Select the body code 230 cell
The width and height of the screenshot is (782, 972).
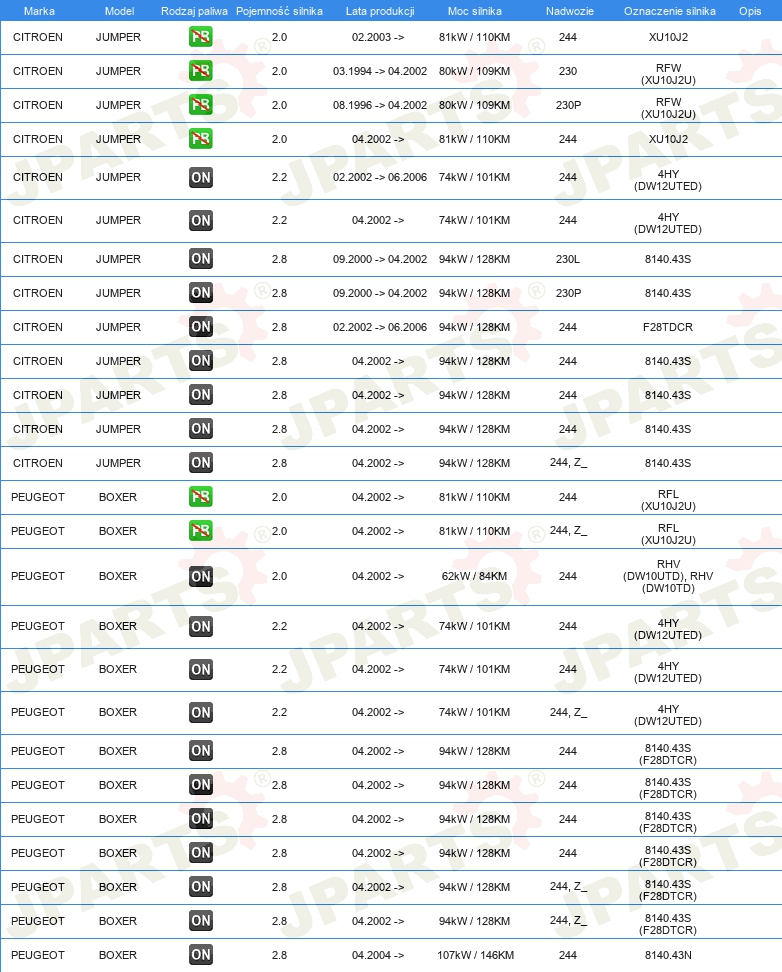point(567,71)
